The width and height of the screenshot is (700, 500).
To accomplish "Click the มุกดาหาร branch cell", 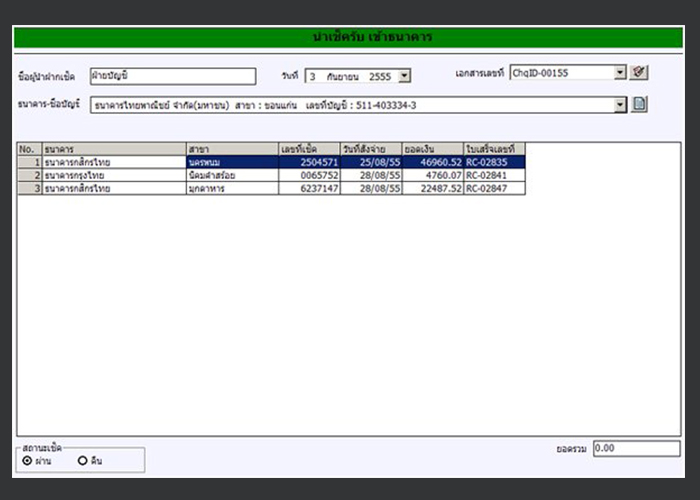I will 232,188.
